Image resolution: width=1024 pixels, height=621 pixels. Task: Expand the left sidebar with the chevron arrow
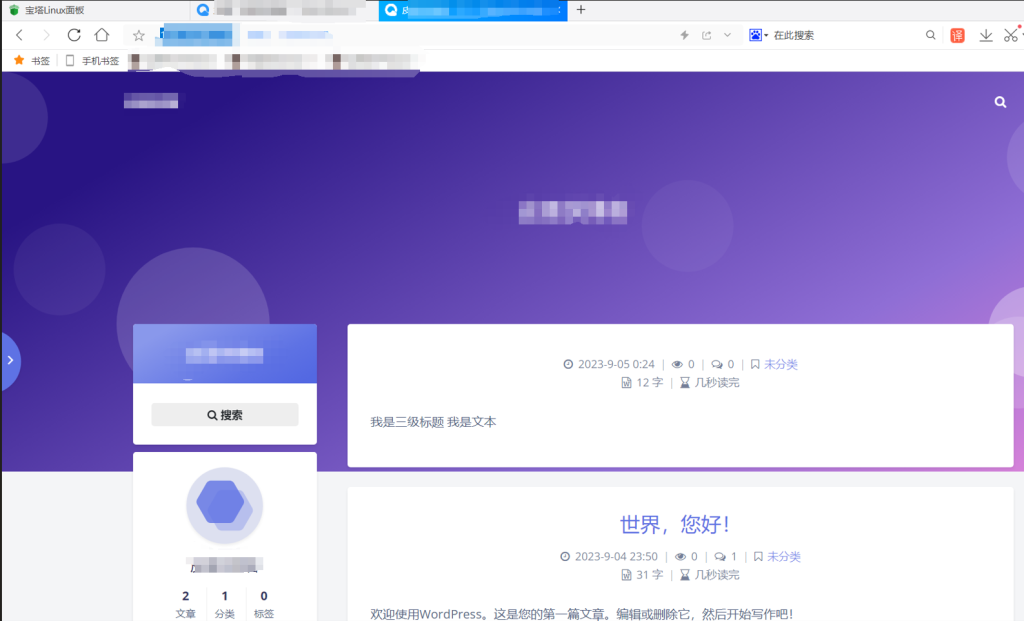pyautogui.click(x=10, y=359)
